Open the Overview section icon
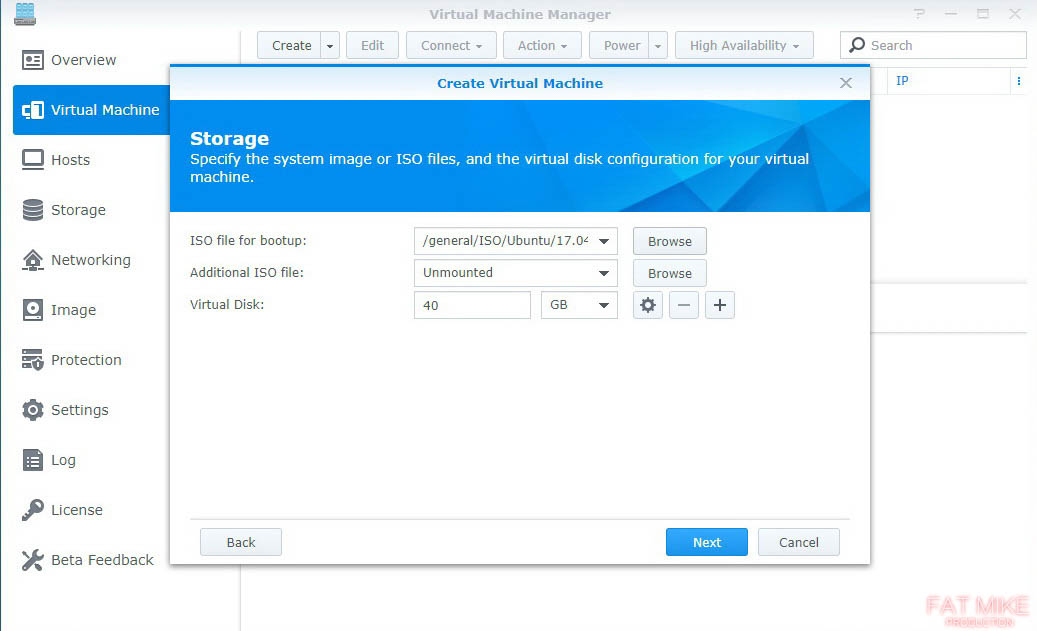The height and width of the screenshot is (631, 1037). (32, 60)
